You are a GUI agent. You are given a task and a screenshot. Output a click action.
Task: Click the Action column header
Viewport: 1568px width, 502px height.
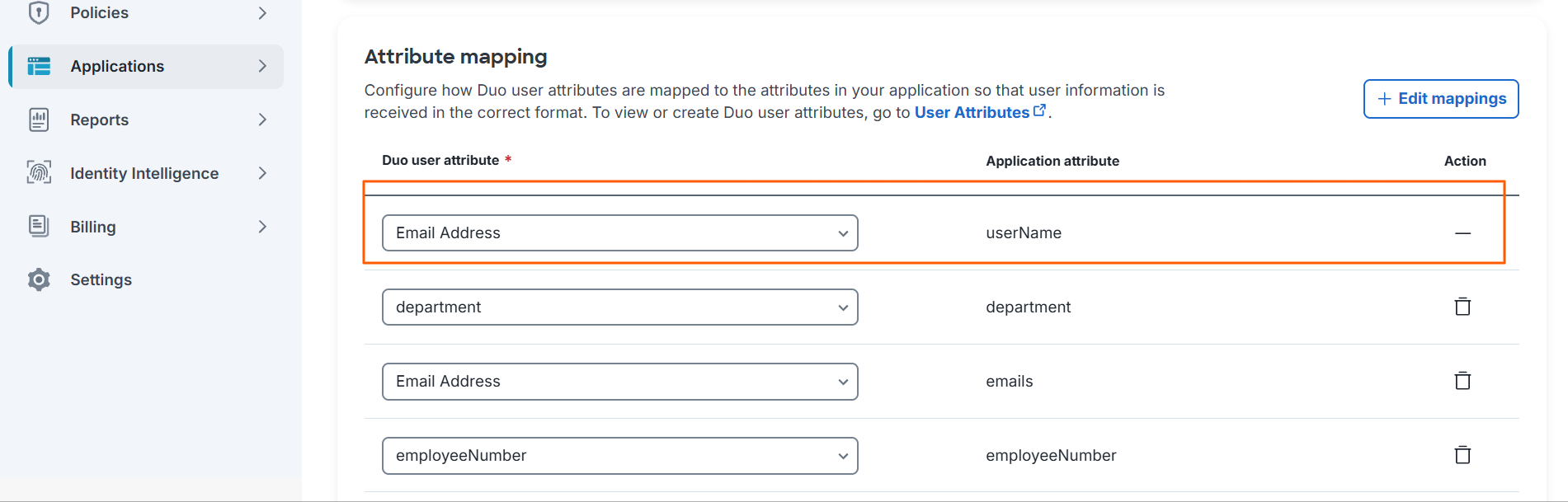tap(1465, 161)
